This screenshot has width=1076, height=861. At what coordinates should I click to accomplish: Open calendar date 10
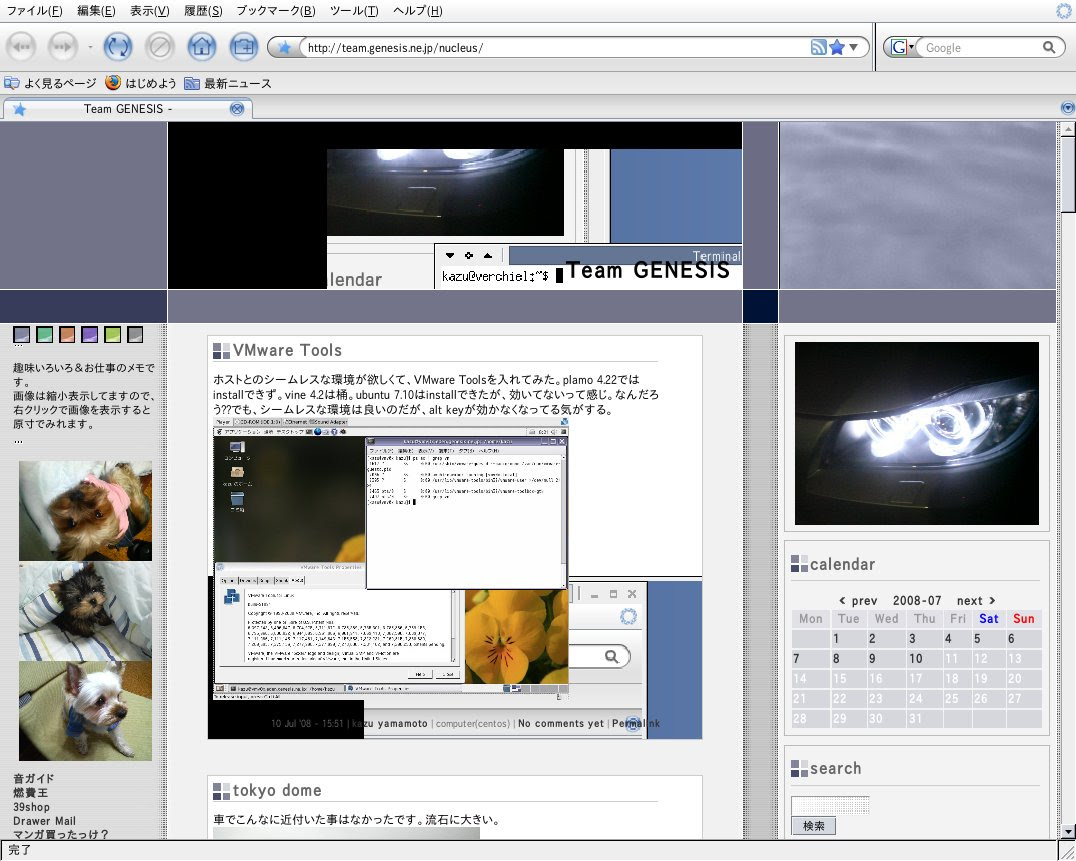click(x=915, y=659)
